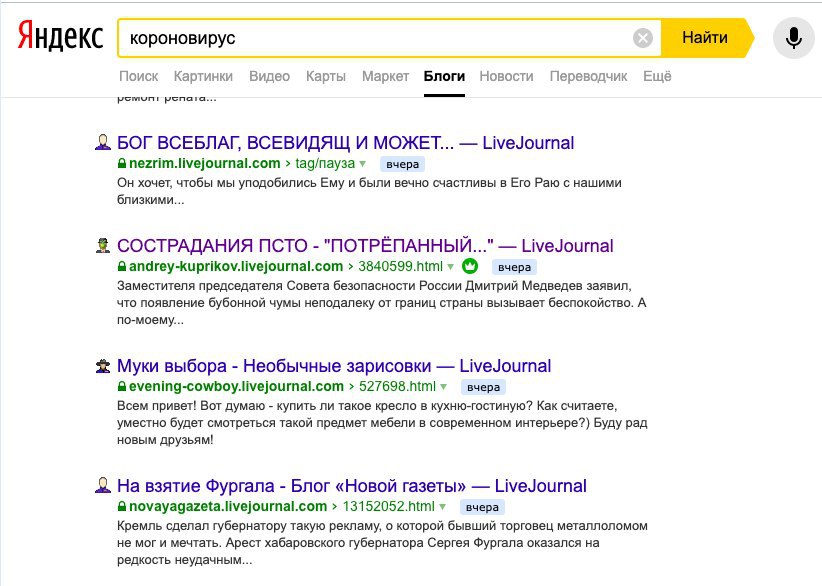Click the favicon of novayagazeta result

click(103, 485)
